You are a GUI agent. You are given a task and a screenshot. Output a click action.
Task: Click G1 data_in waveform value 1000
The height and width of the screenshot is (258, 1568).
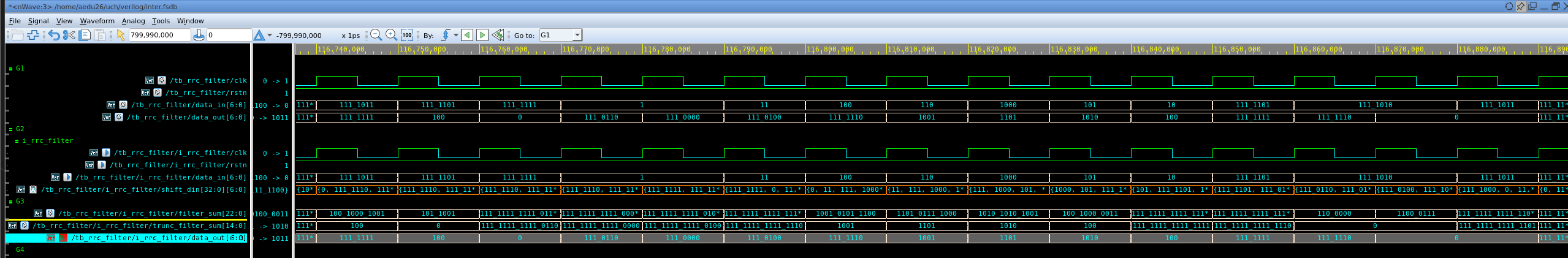coord(1008,105)
